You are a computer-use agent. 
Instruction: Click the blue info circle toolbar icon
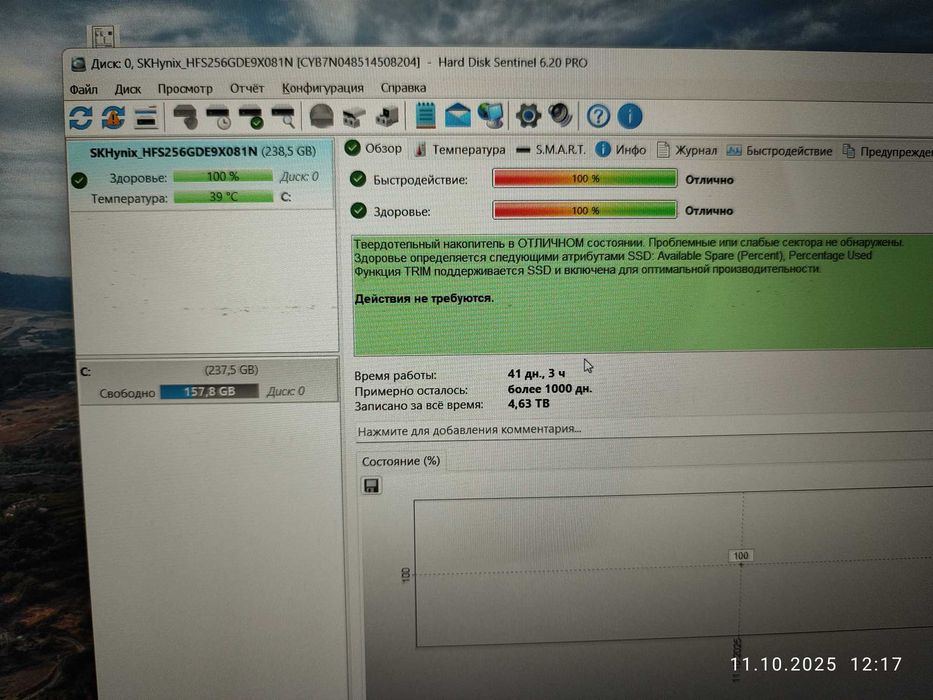pyautogui.click(x=630, y=116)
